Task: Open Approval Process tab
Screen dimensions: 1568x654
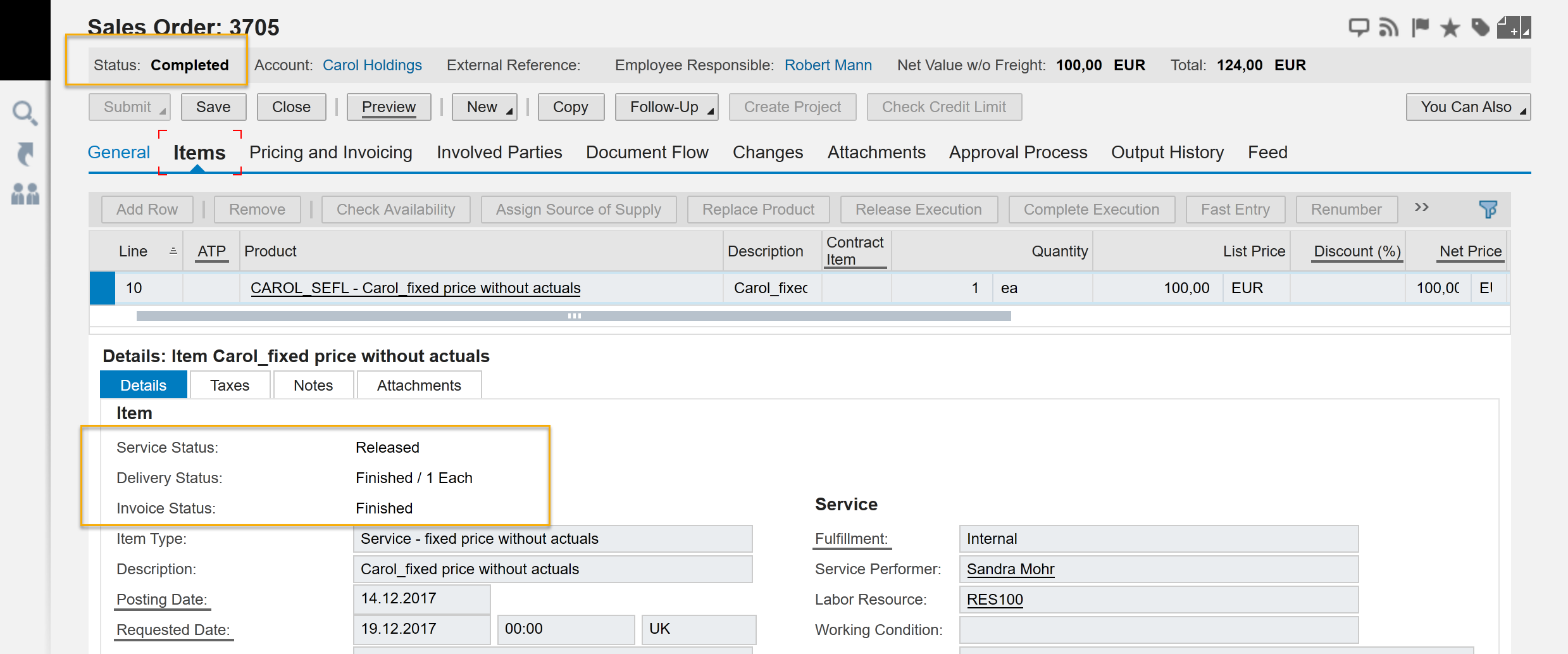Action: pyautogui.click(x=1018, y=153)
